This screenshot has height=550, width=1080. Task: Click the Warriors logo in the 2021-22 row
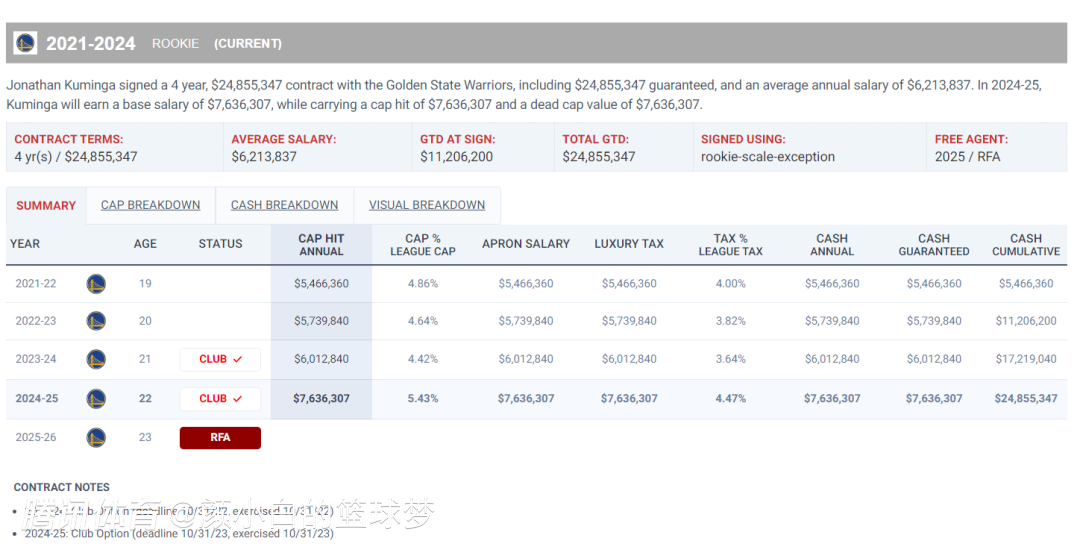click(x=96, y=284)
